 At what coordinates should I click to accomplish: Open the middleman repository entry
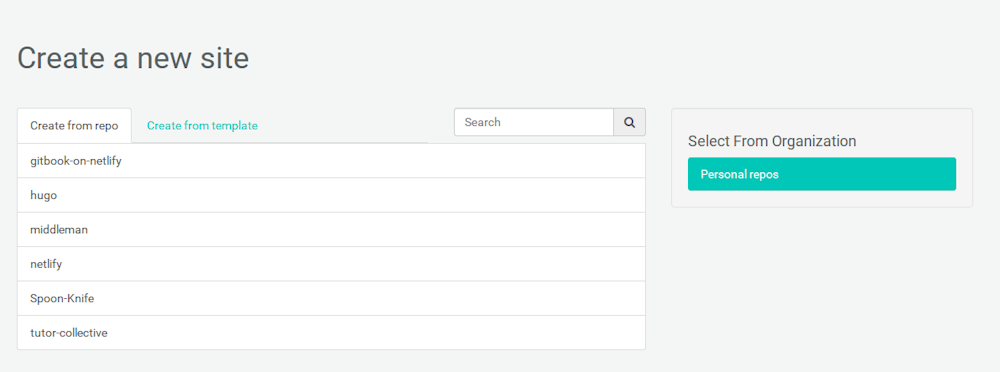click(331, 230)
